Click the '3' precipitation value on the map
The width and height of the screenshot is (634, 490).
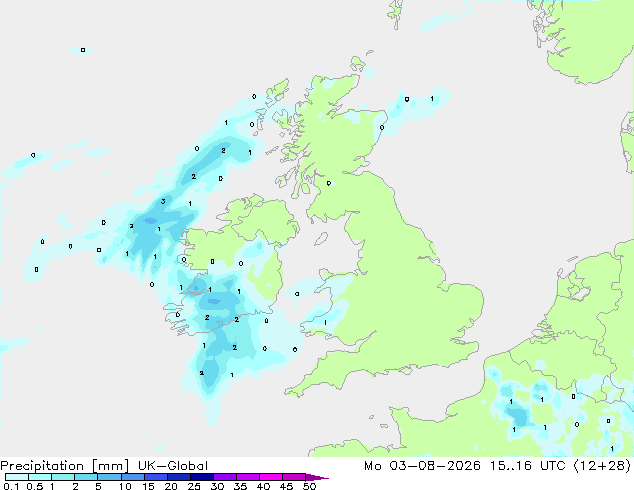pos(163,201)
